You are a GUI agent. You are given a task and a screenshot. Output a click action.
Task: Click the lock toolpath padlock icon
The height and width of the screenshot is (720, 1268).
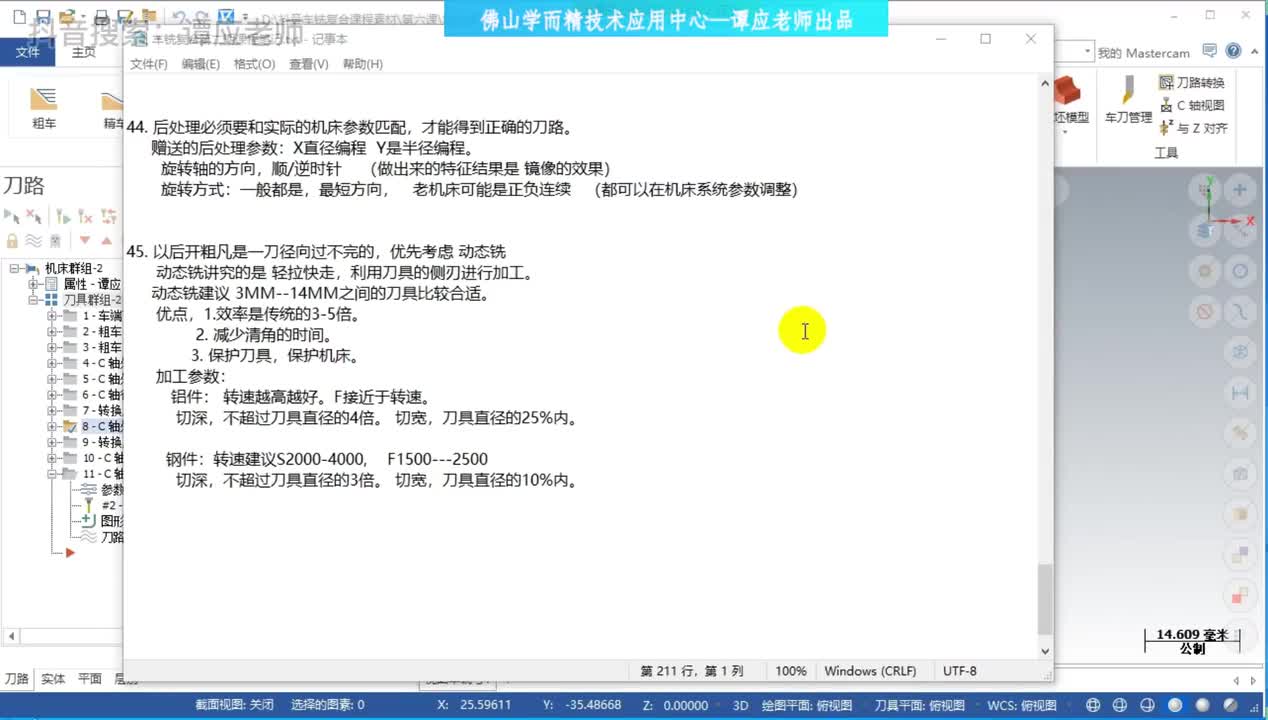[12, 240]
